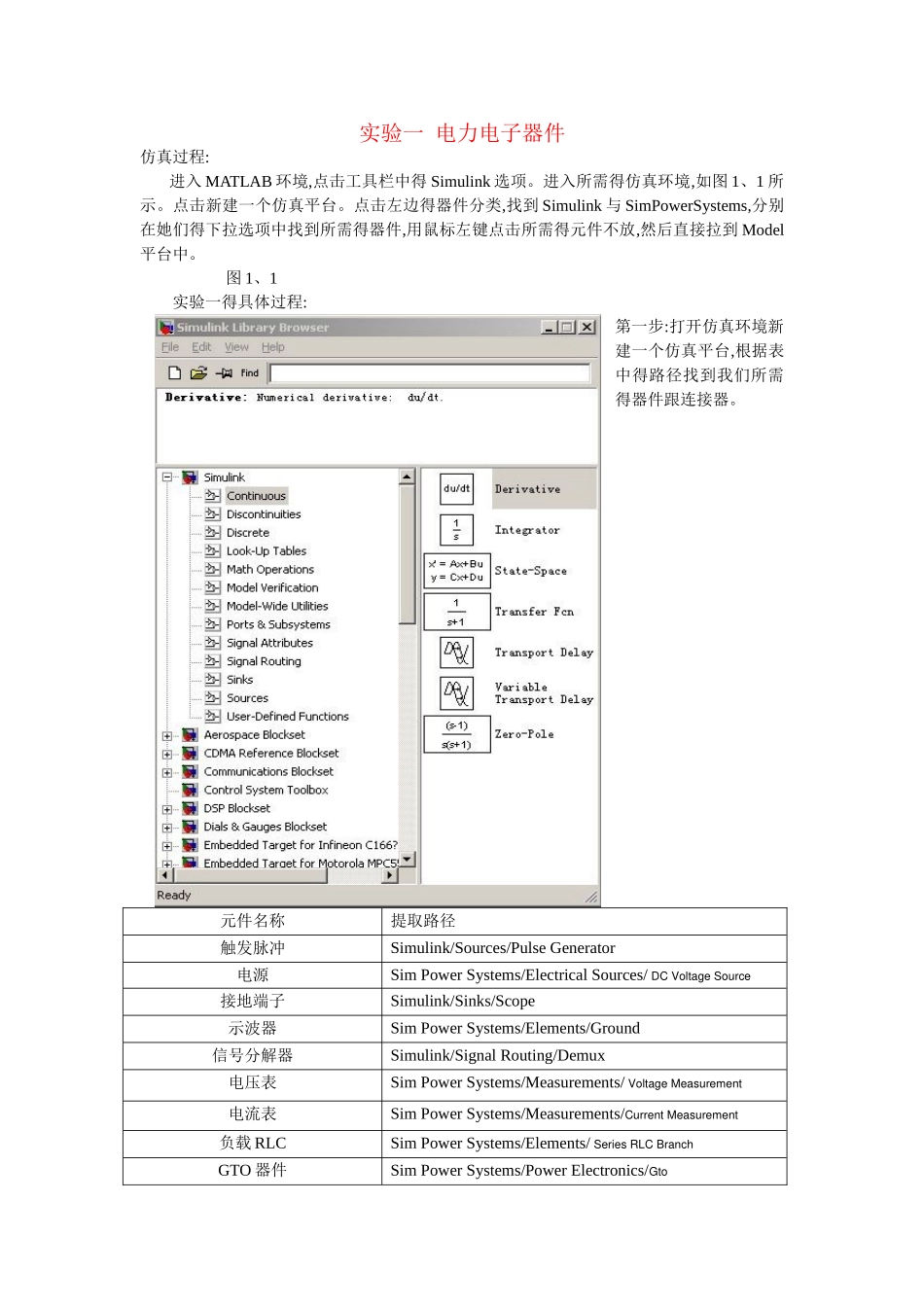Select the Discontinuities library

[x=264, y=514]
